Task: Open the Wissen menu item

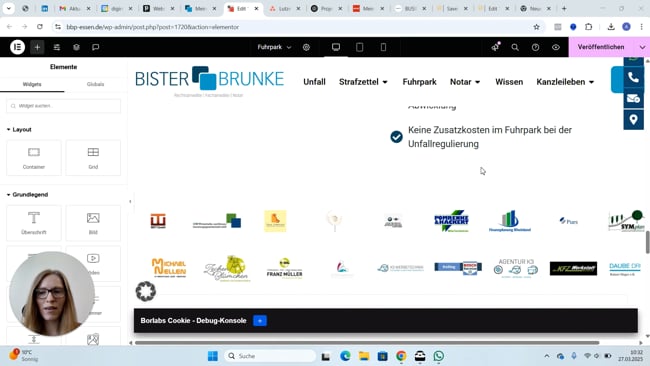Action: (509, 82)
